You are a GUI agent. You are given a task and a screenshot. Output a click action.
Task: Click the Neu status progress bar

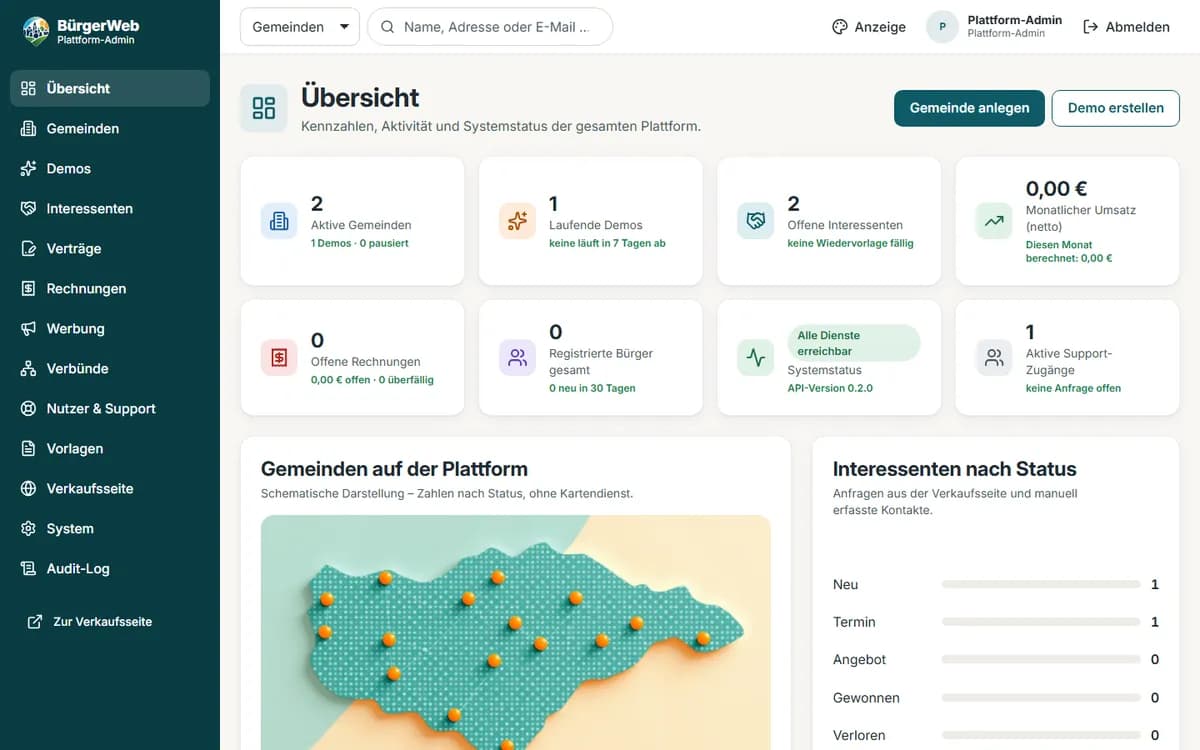pos(1041,584)
